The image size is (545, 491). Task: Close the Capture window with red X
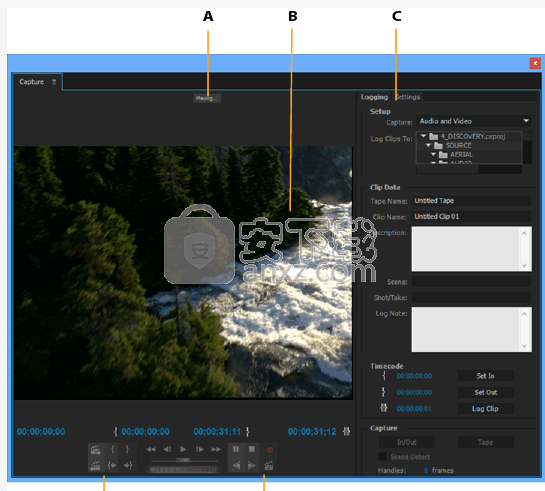click(535, 63)
